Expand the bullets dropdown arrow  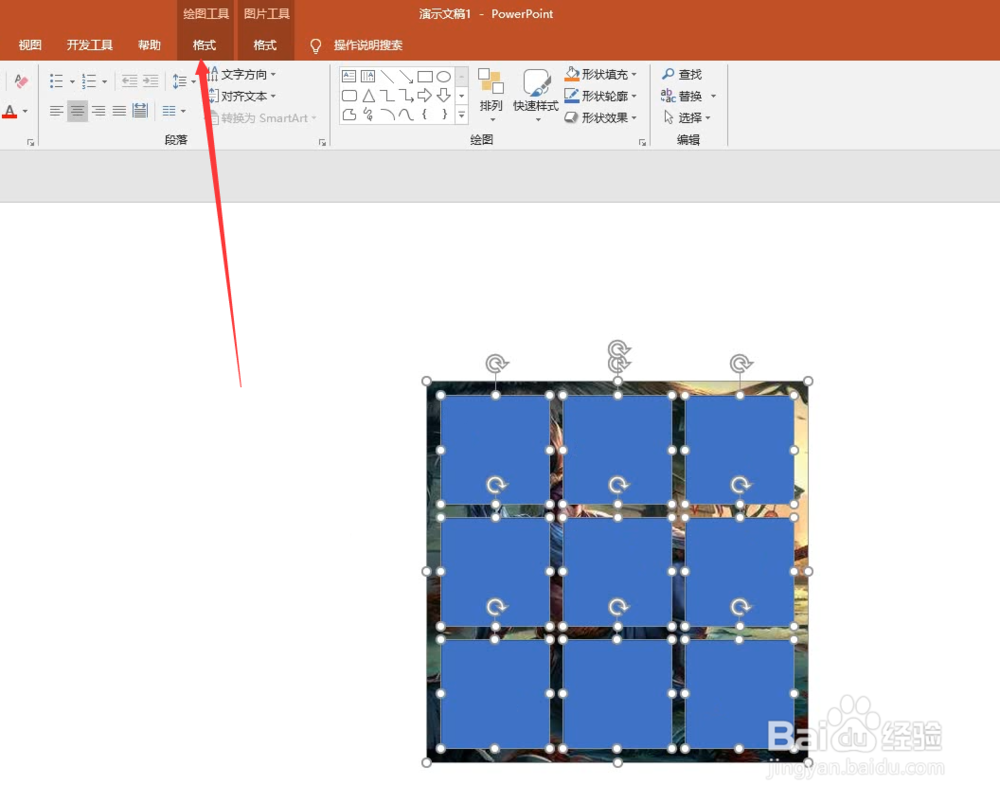tap(71, 82)
